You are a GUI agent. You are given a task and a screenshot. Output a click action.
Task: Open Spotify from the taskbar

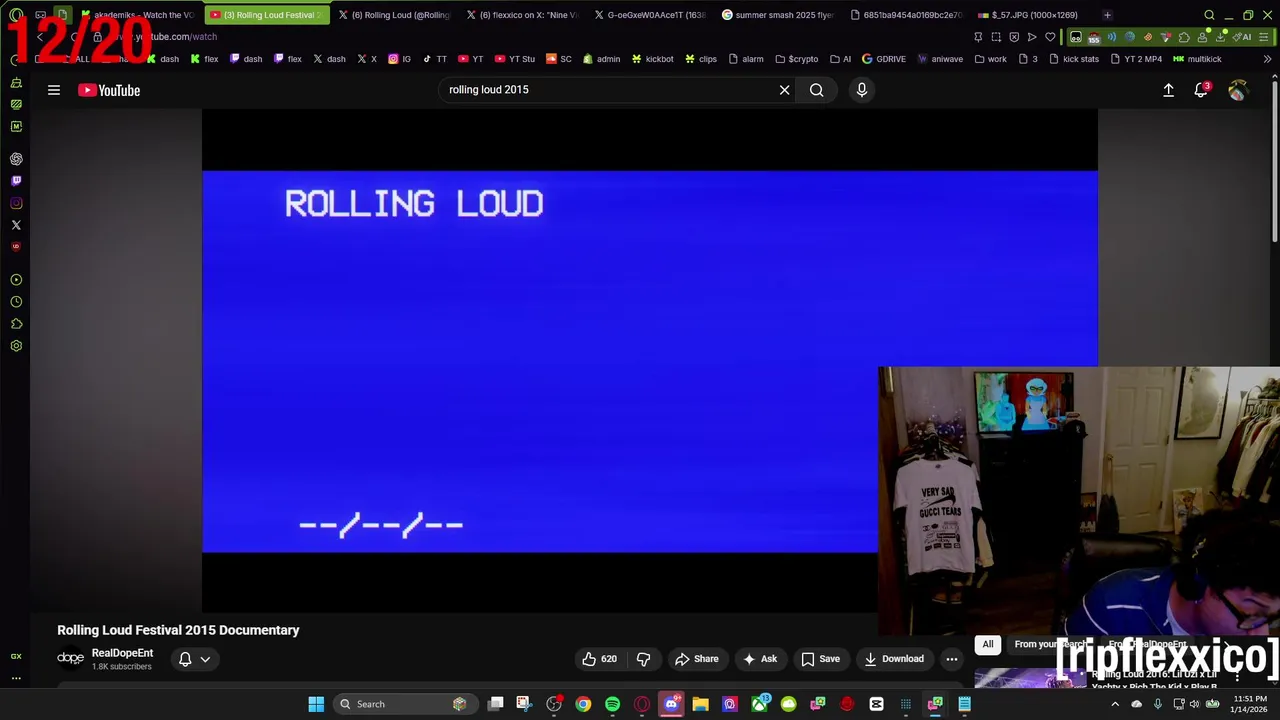[x=612, y=704]
